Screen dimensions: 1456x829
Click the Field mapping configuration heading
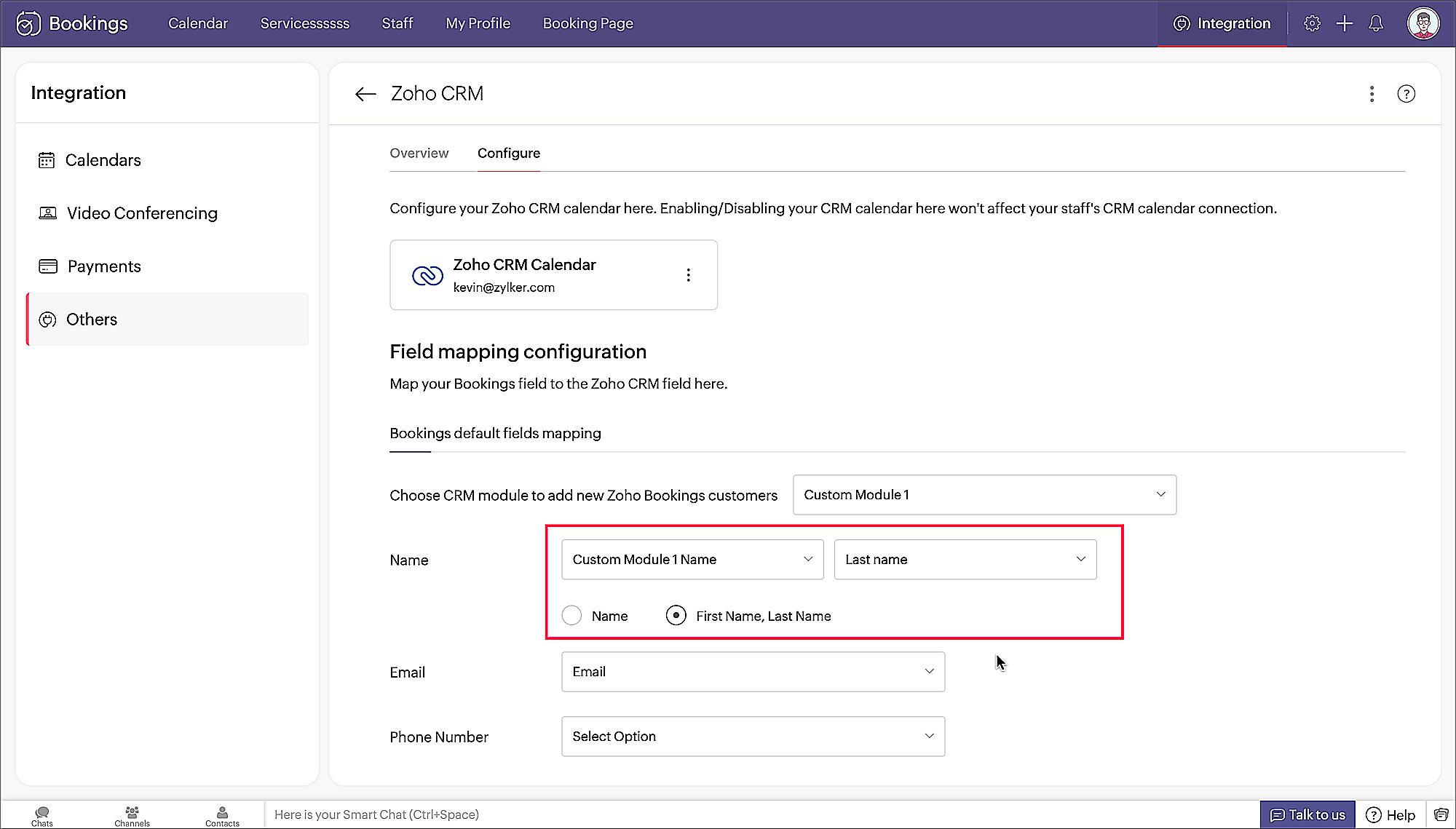518,352
